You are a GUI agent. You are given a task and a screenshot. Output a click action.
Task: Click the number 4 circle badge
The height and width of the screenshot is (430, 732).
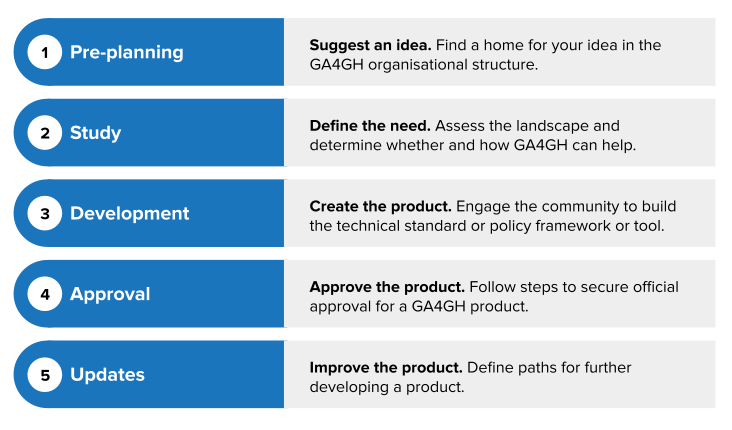point(44,294)
